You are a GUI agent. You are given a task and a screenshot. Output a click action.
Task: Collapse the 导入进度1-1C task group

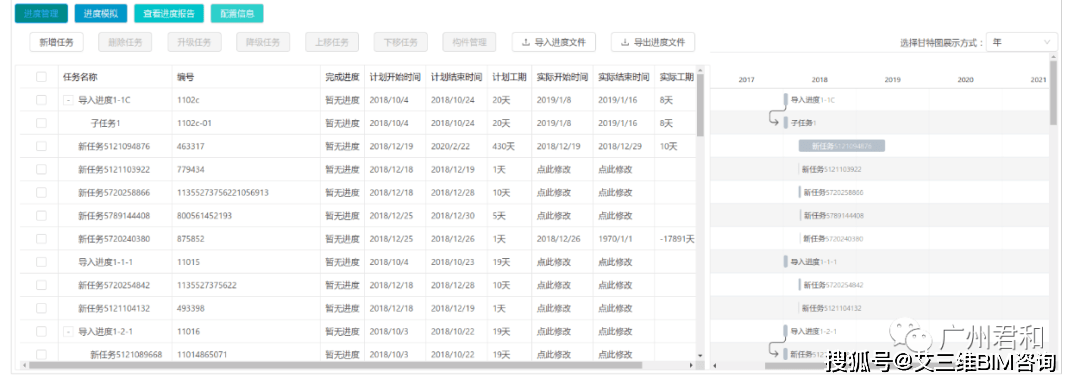[68, 100]
